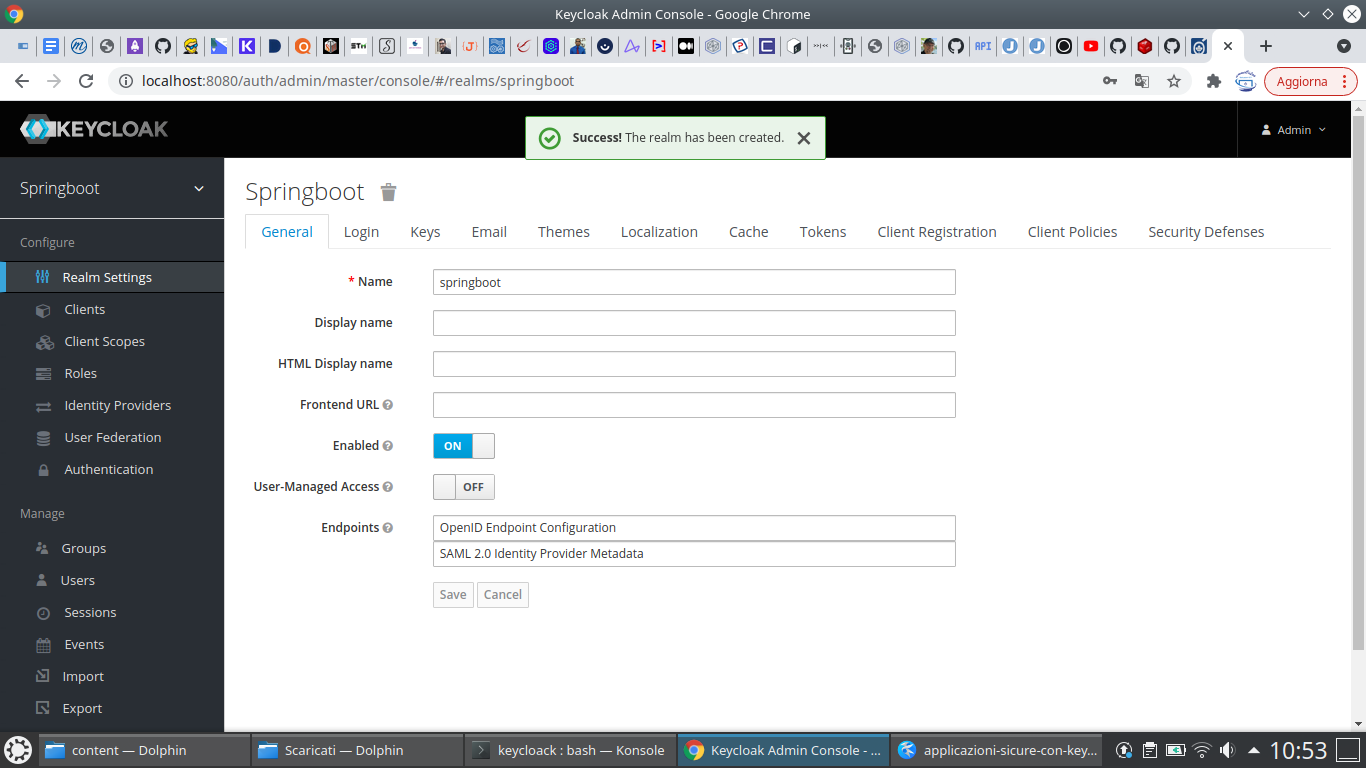
Task: Switch to the Konsole bash taskbar window
Action: 570,750
